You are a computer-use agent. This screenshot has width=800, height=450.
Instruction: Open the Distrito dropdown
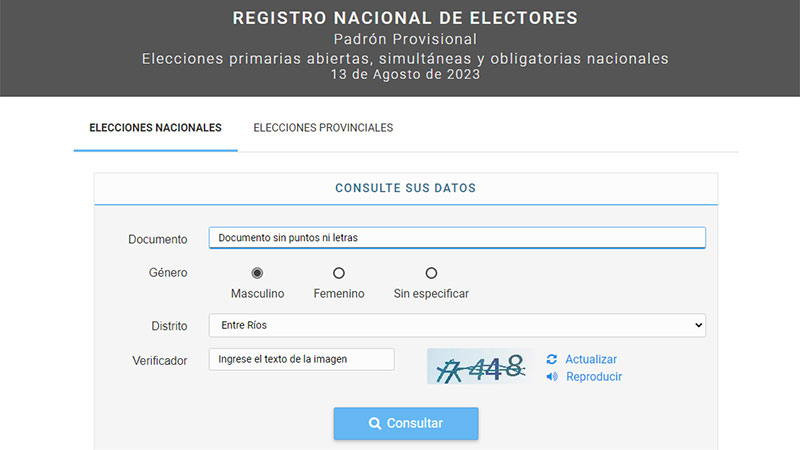point(457,325)
